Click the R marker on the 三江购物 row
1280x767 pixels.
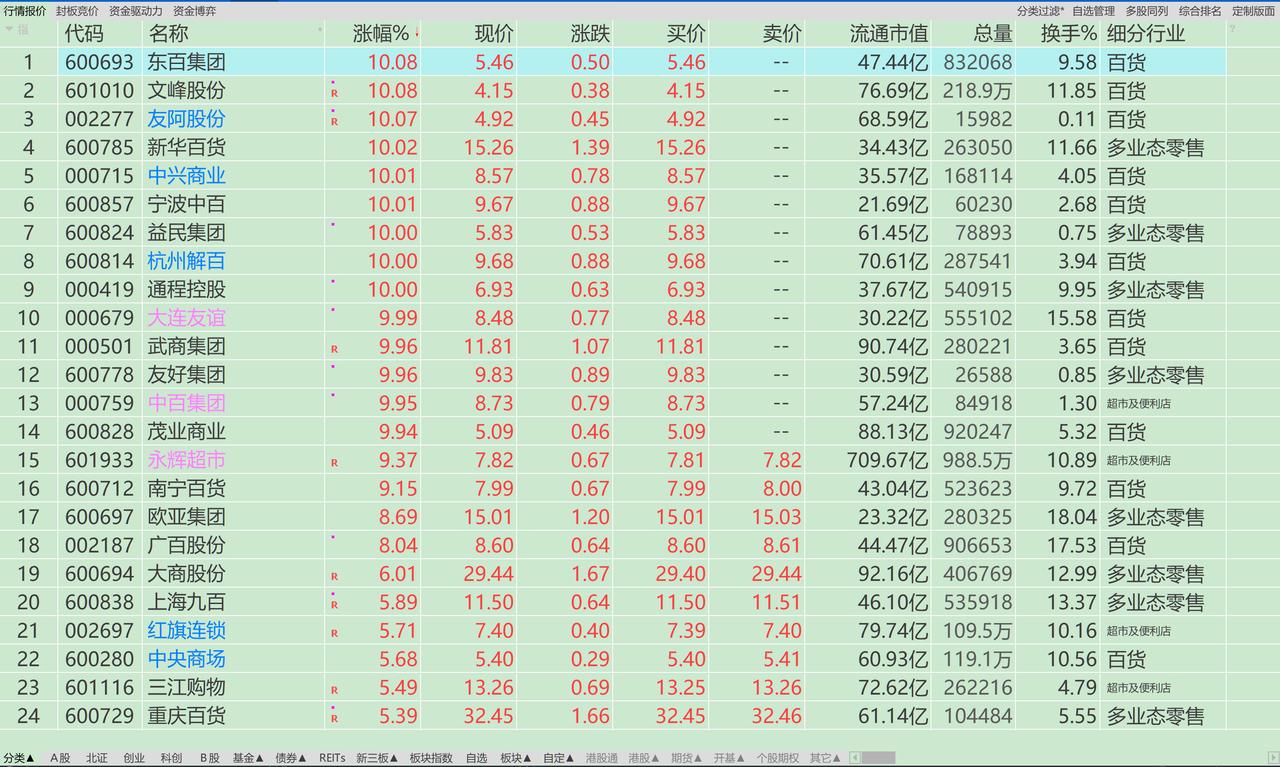click(x=334, y=690)
